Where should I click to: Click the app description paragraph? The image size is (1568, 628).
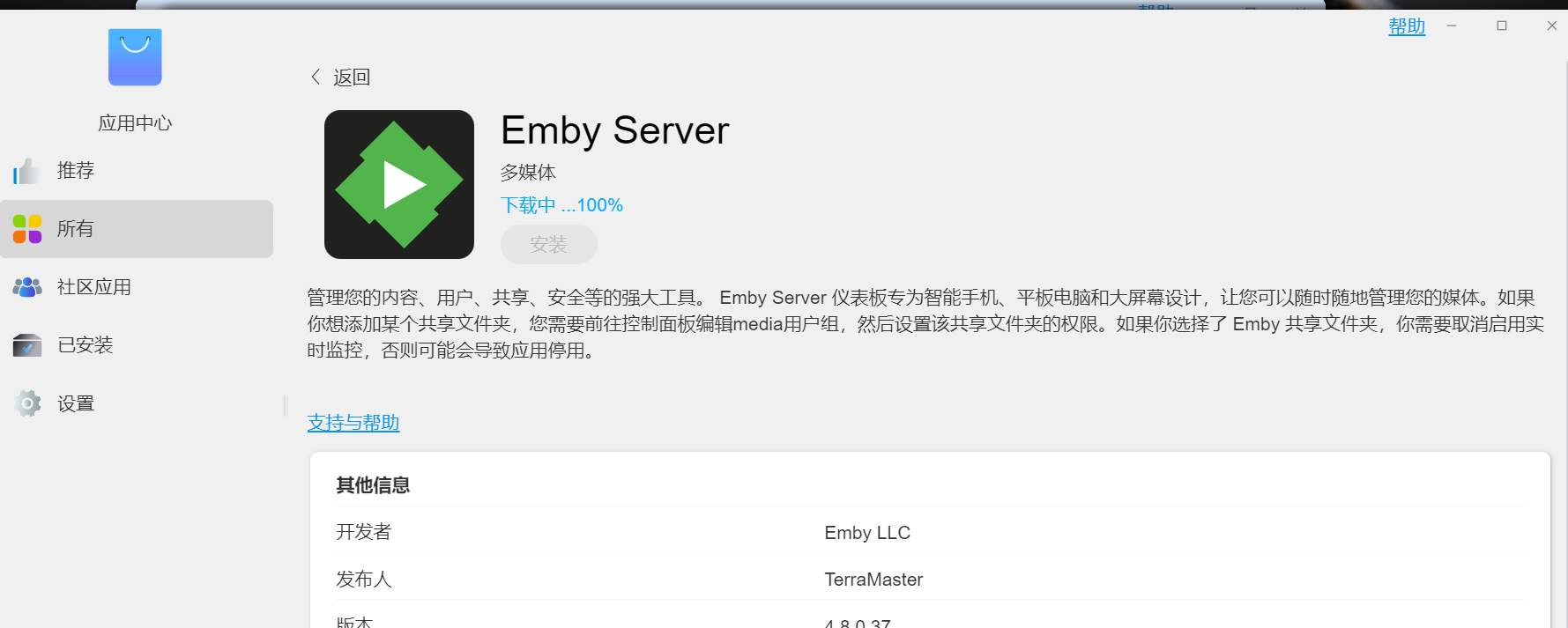925,324
